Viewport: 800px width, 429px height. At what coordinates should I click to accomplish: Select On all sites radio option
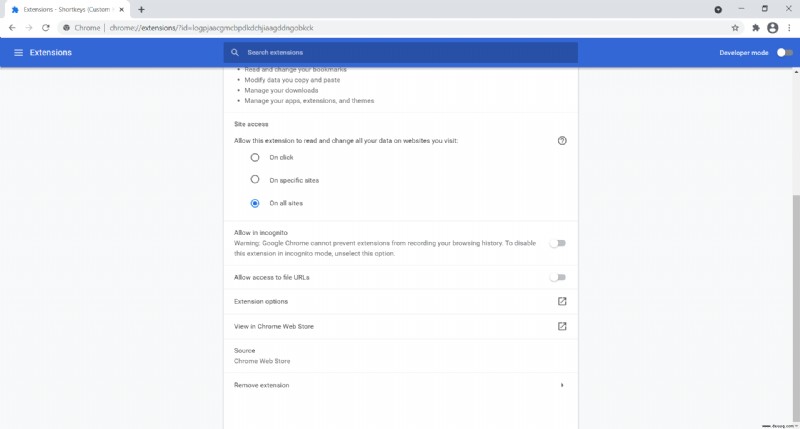tap(255, 203)
